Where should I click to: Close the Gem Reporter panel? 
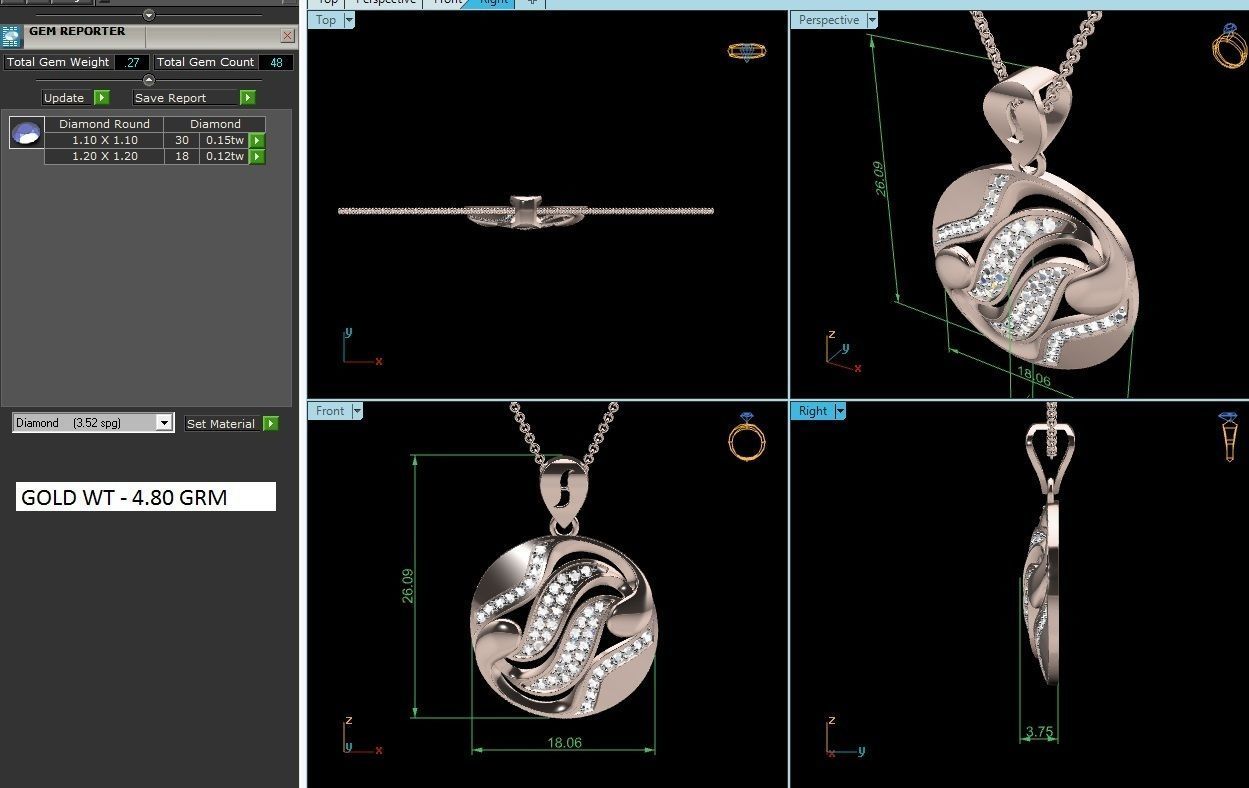click(x=287, y=36)
